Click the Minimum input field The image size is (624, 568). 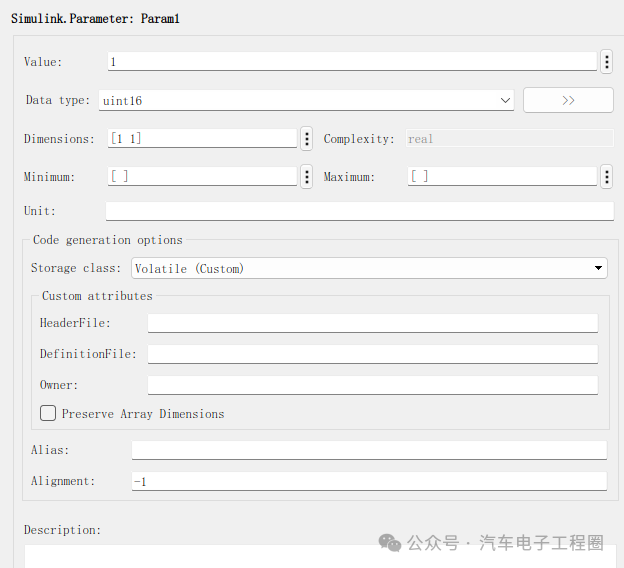pos(203,176)
